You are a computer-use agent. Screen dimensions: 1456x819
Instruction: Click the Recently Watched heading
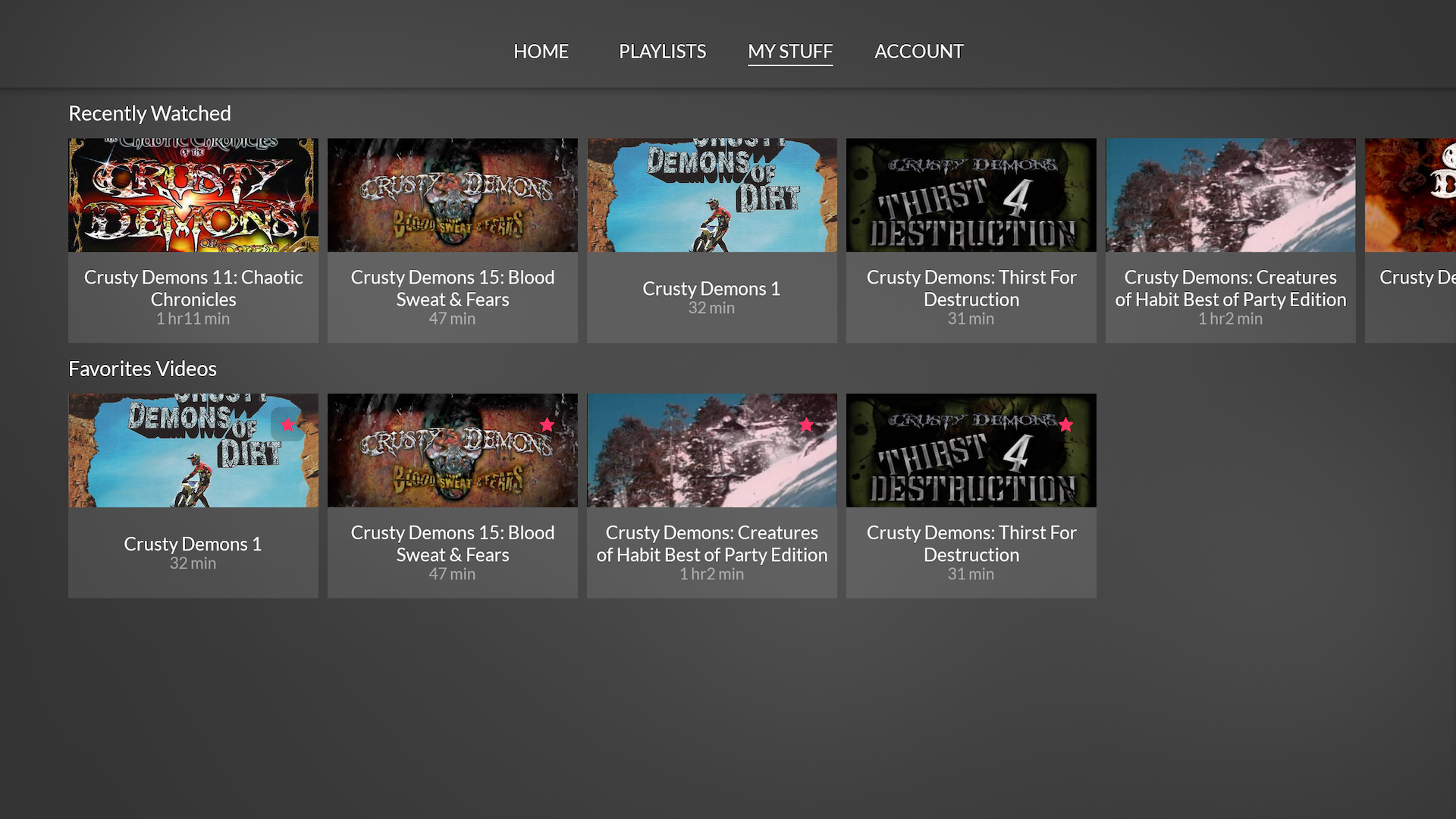[x=149, y=113]
